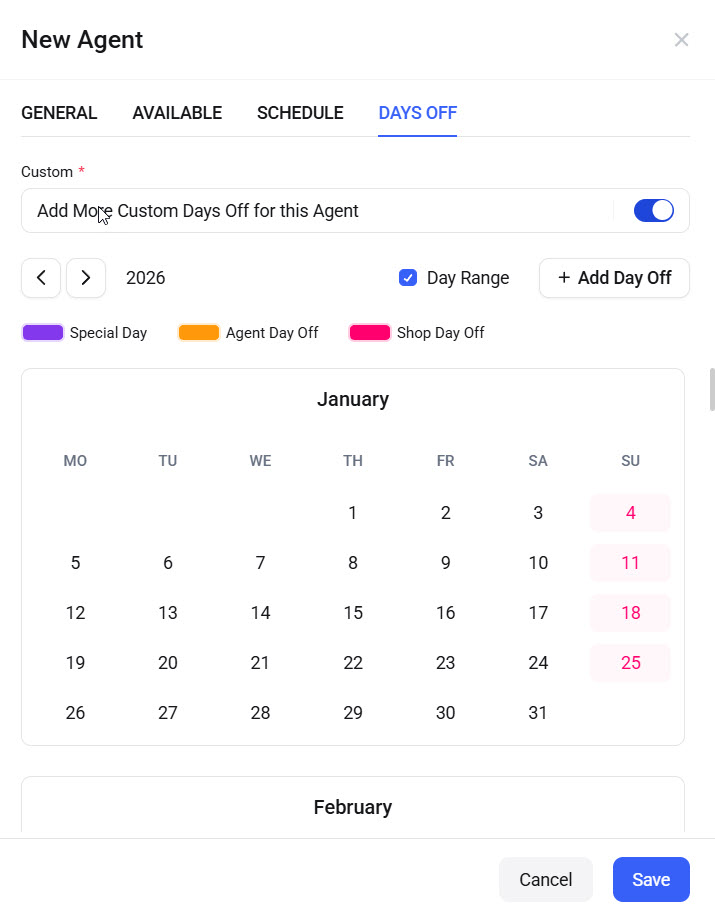Save the new agent
This screenshot has height=919, width=715.
click(x=651, y=880)
